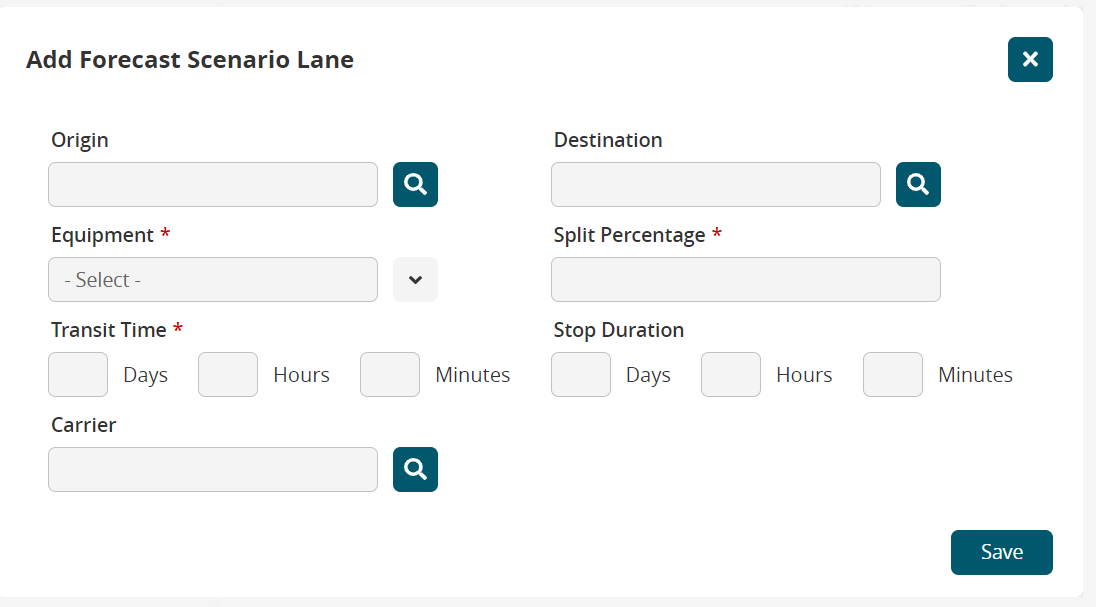Focus the Origin text field
The image size is (1096, 607).
tap(213, 184)
